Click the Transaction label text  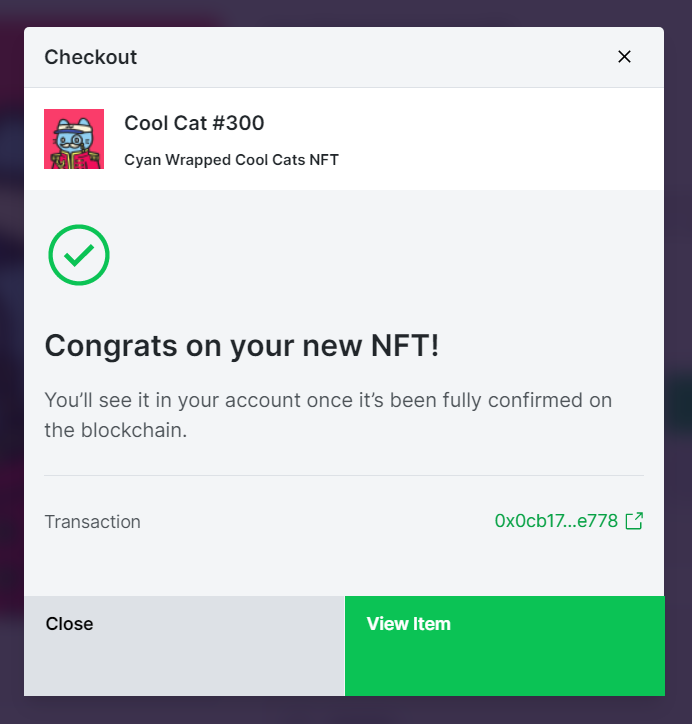click(92, 522)
